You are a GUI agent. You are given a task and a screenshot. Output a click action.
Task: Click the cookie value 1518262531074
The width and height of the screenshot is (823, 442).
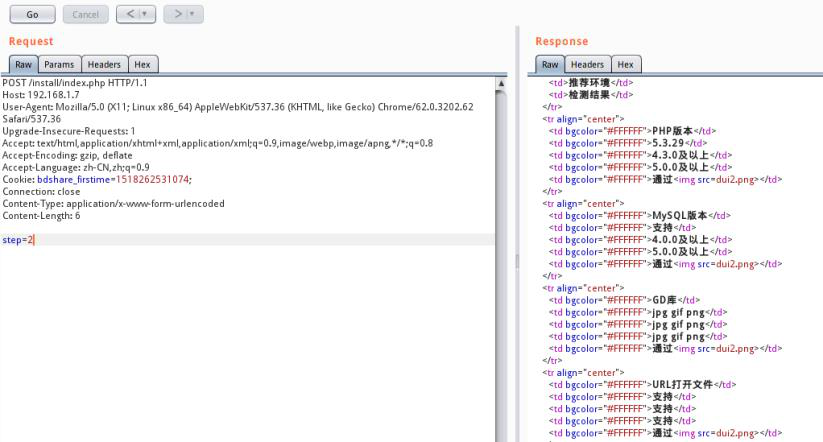tap(152, 180)
